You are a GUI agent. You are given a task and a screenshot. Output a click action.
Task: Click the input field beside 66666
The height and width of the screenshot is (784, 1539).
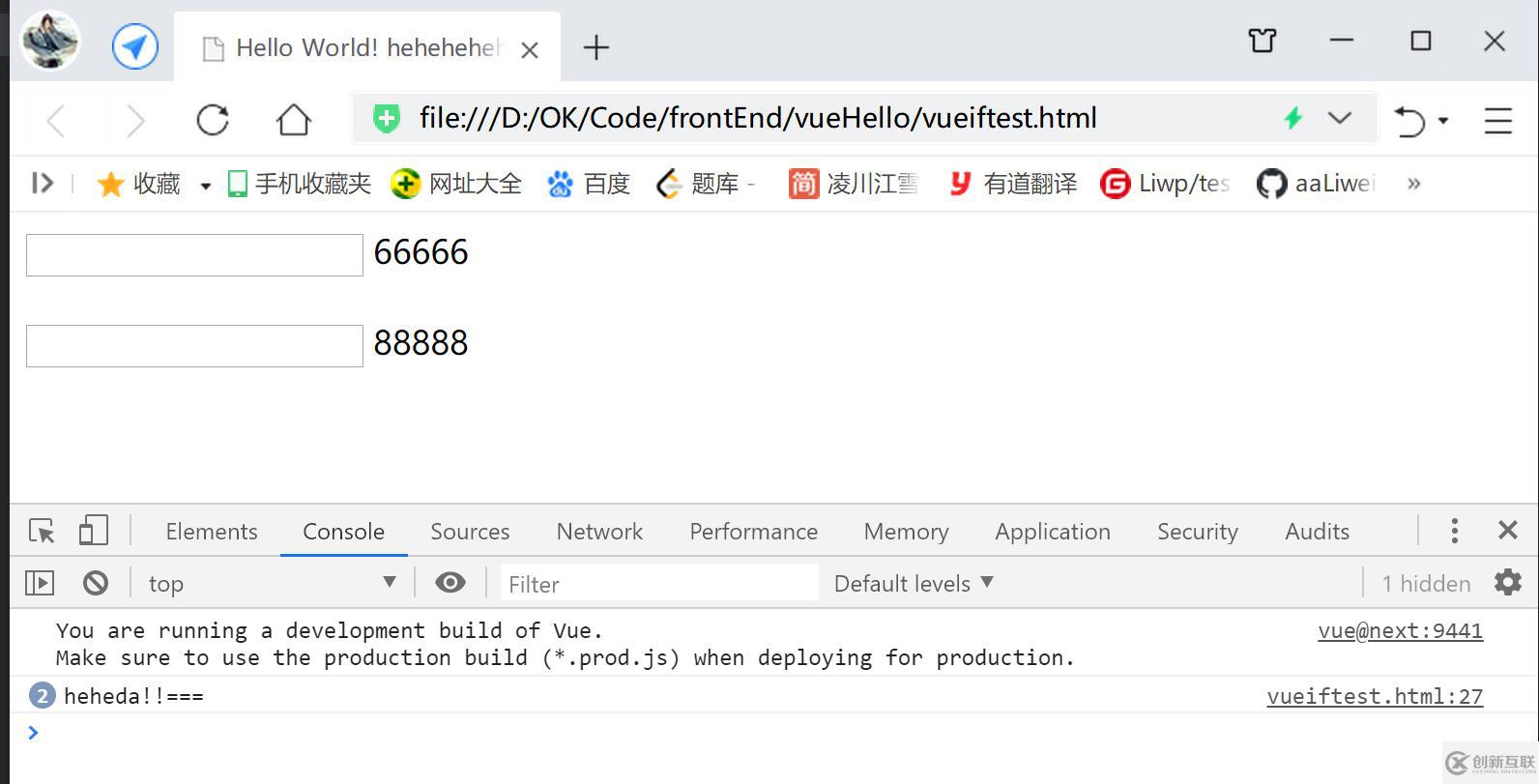pyautogui.click(x=194, y=255)
